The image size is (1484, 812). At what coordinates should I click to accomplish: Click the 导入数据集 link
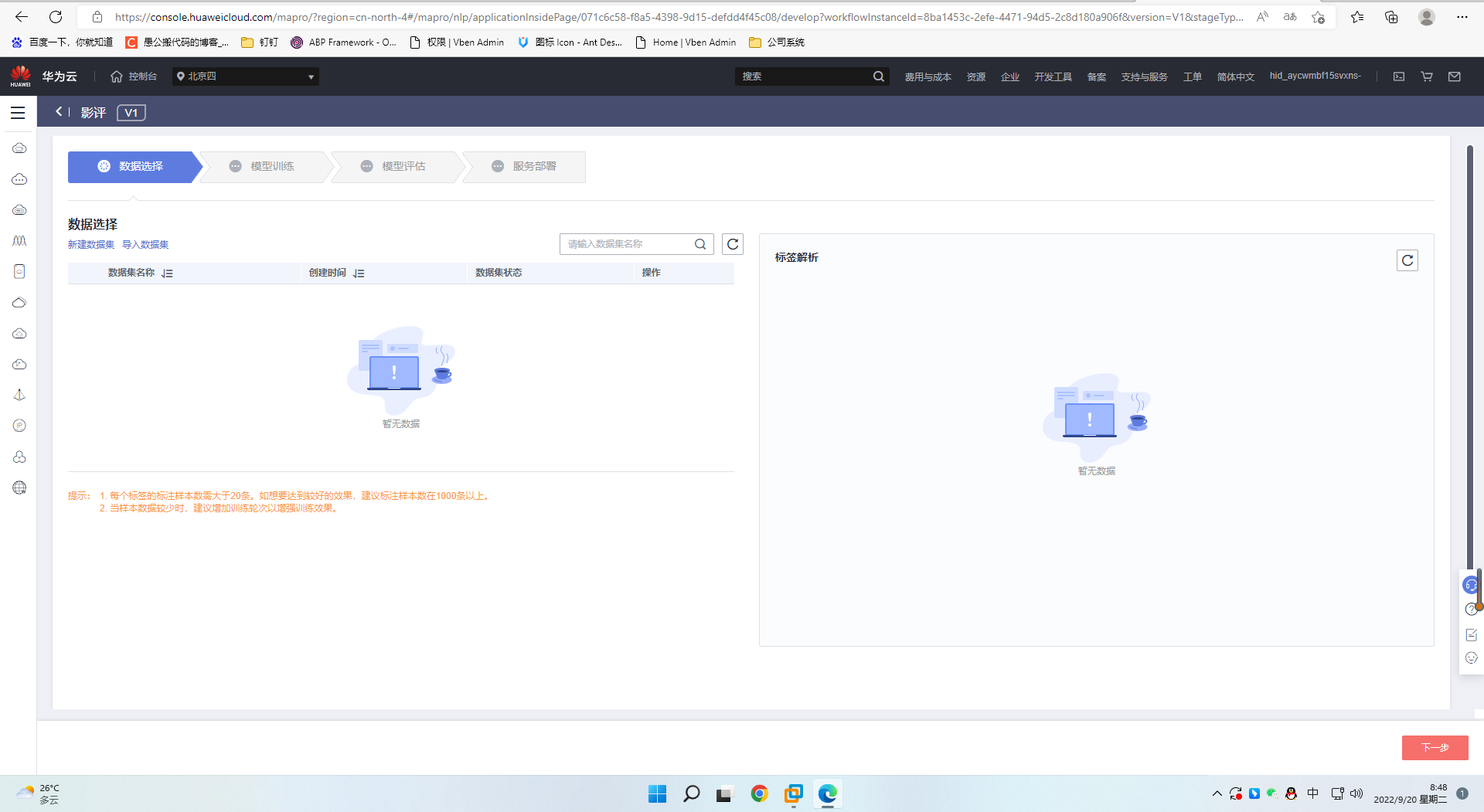click(x=145, y=244)
